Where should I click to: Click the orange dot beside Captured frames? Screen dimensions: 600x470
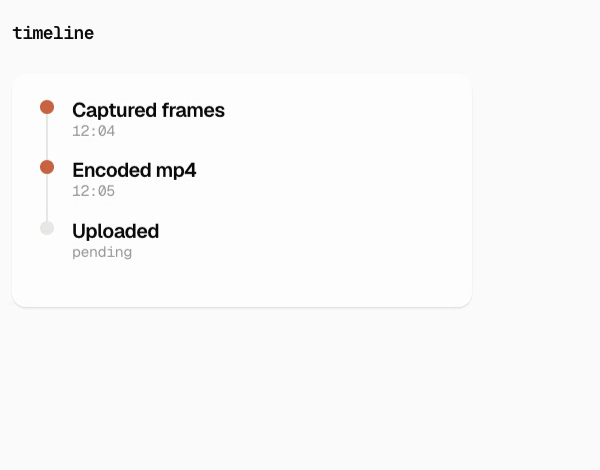coord(47,107)
